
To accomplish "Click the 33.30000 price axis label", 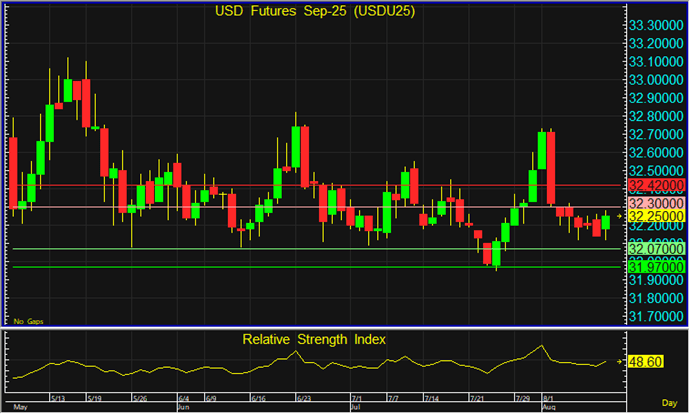I will (656, 25).
